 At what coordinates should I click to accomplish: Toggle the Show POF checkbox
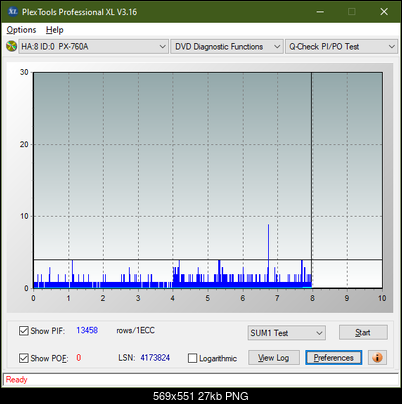[24, 358]
